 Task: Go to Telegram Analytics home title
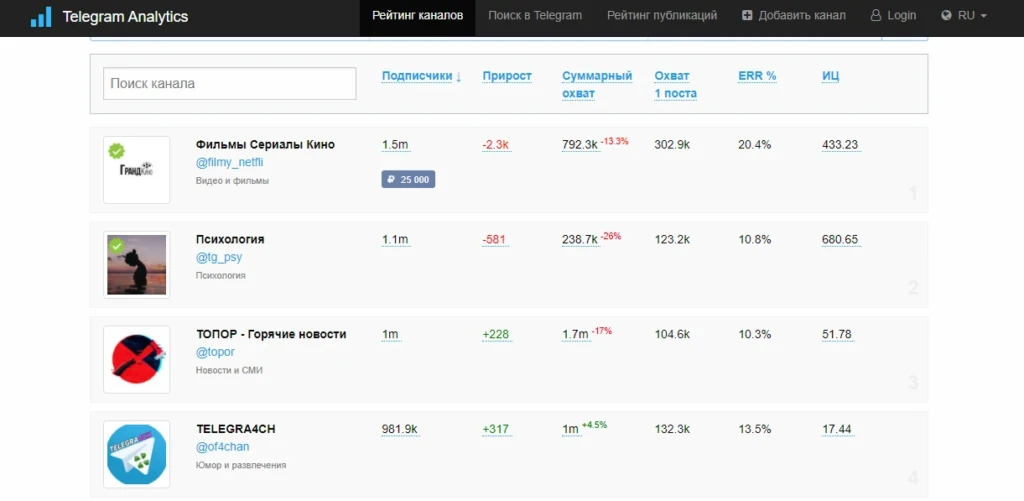(125, 17)
